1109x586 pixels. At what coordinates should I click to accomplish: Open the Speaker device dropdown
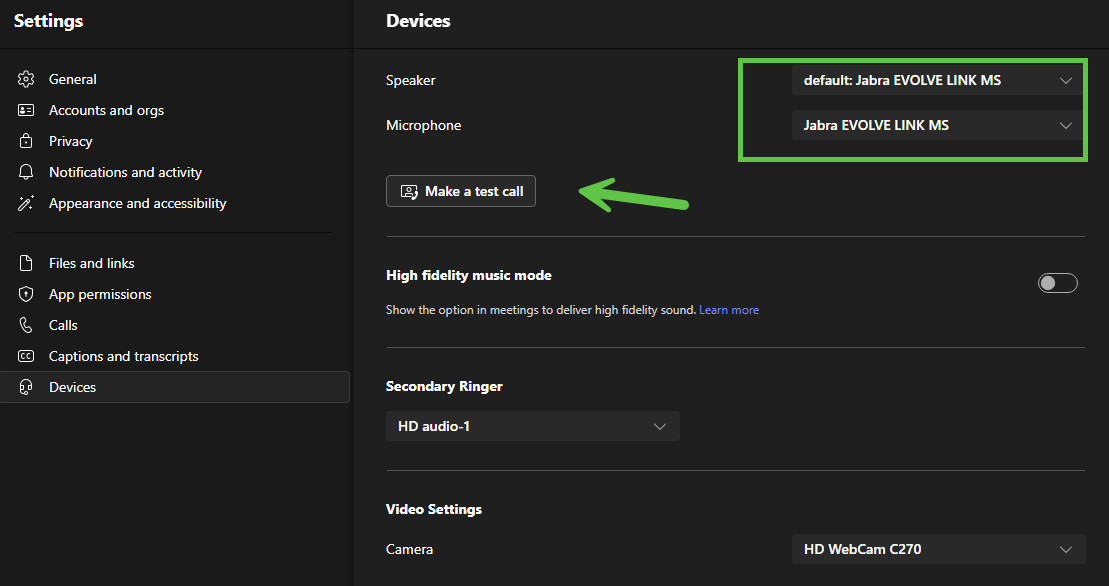(937, 80)
